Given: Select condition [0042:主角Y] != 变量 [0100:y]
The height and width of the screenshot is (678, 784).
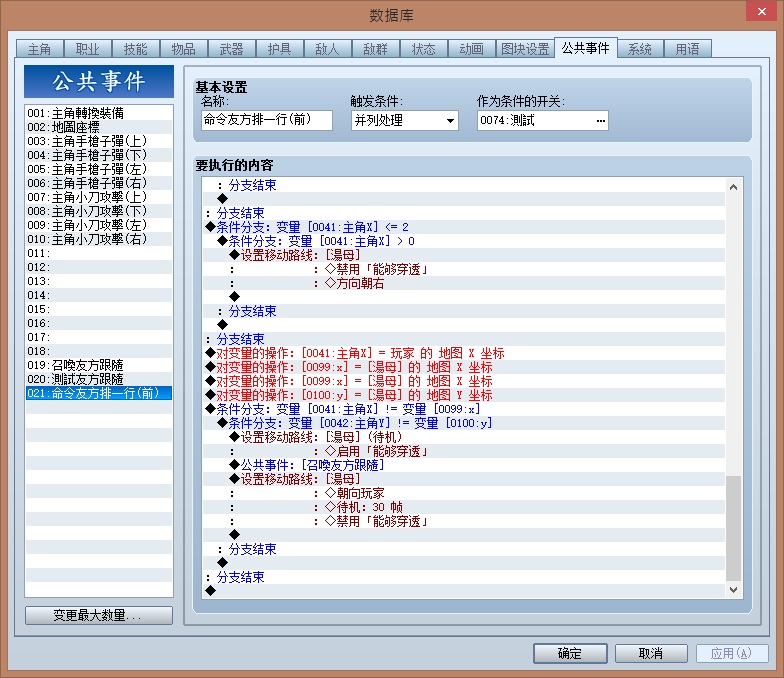Looking at the screenshot, I should (464, 423).
